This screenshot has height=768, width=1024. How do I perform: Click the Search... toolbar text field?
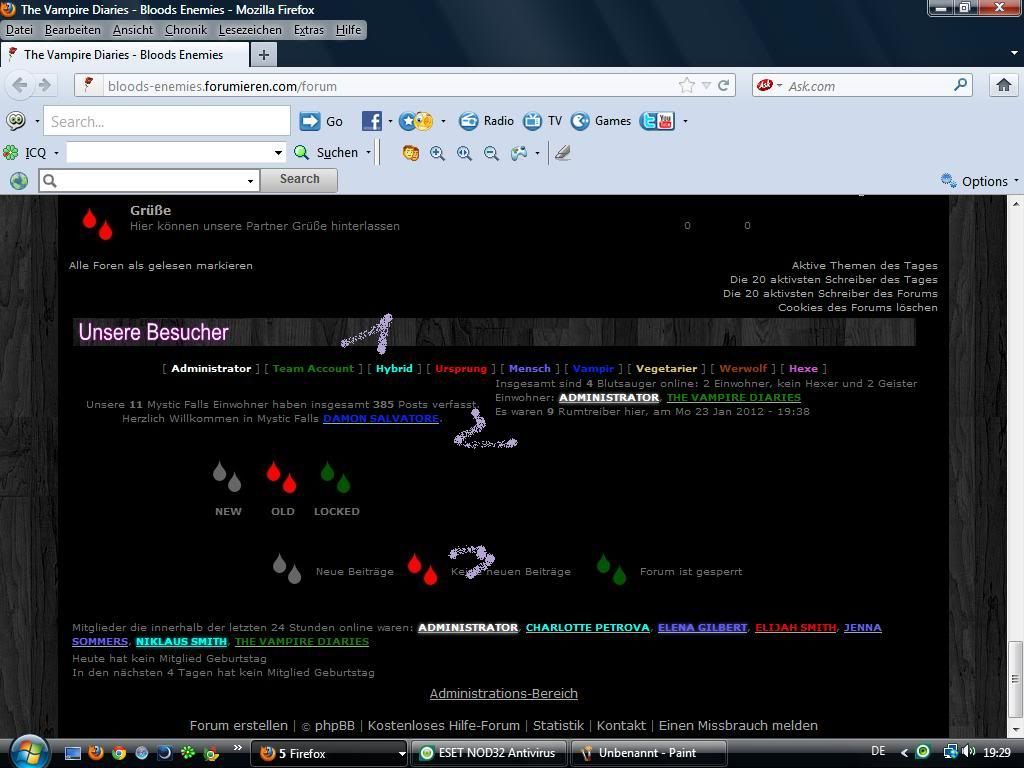click(x=167, y=121)
